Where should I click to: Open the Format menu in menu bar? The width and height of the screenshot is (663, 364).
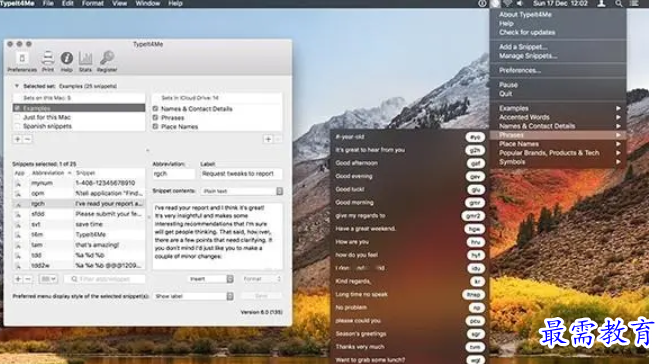click(93, 3)
